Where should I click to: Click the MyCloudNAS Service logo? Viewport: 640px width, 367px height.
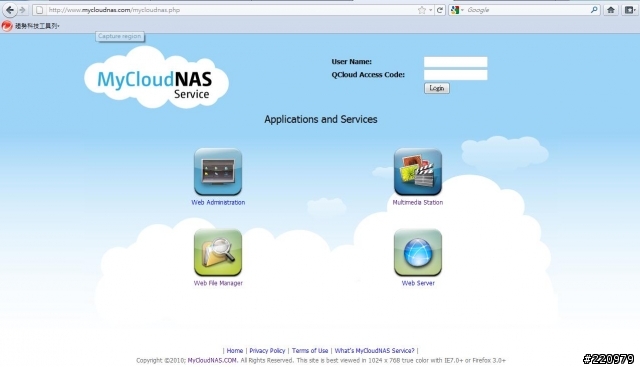click(x=156, y=78)
